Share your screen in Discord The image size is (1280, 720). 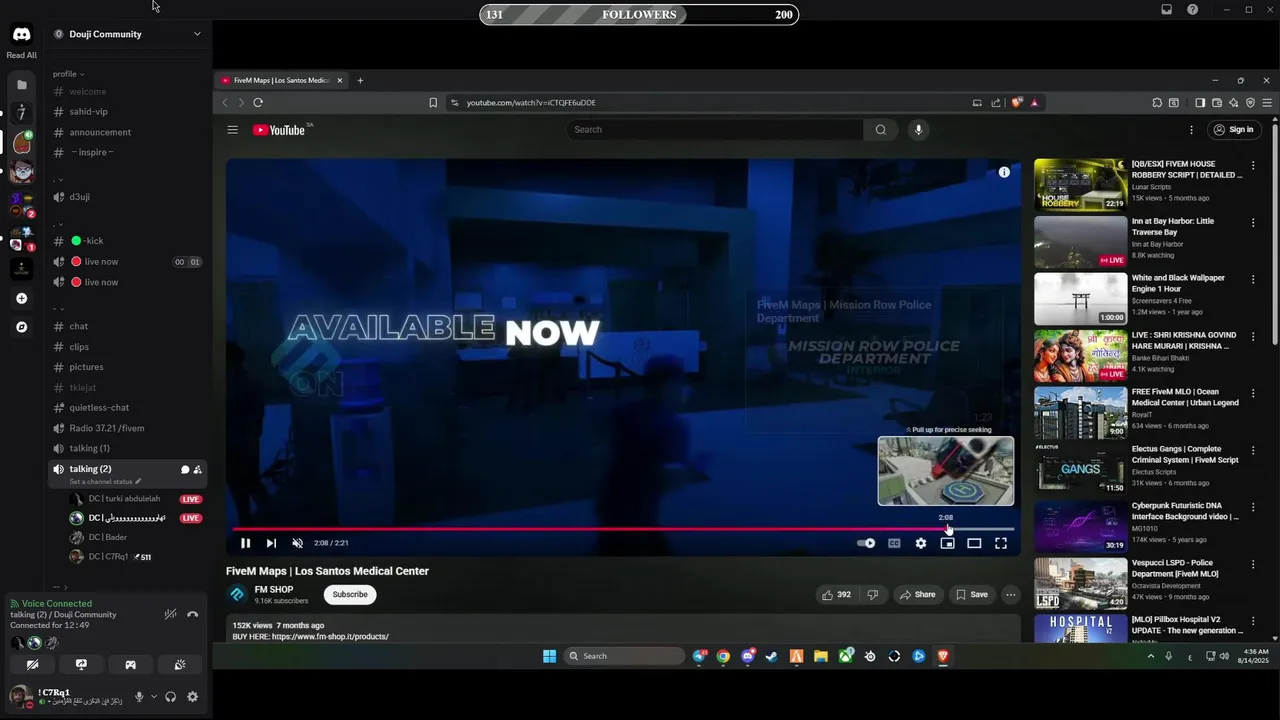point(81,664)
